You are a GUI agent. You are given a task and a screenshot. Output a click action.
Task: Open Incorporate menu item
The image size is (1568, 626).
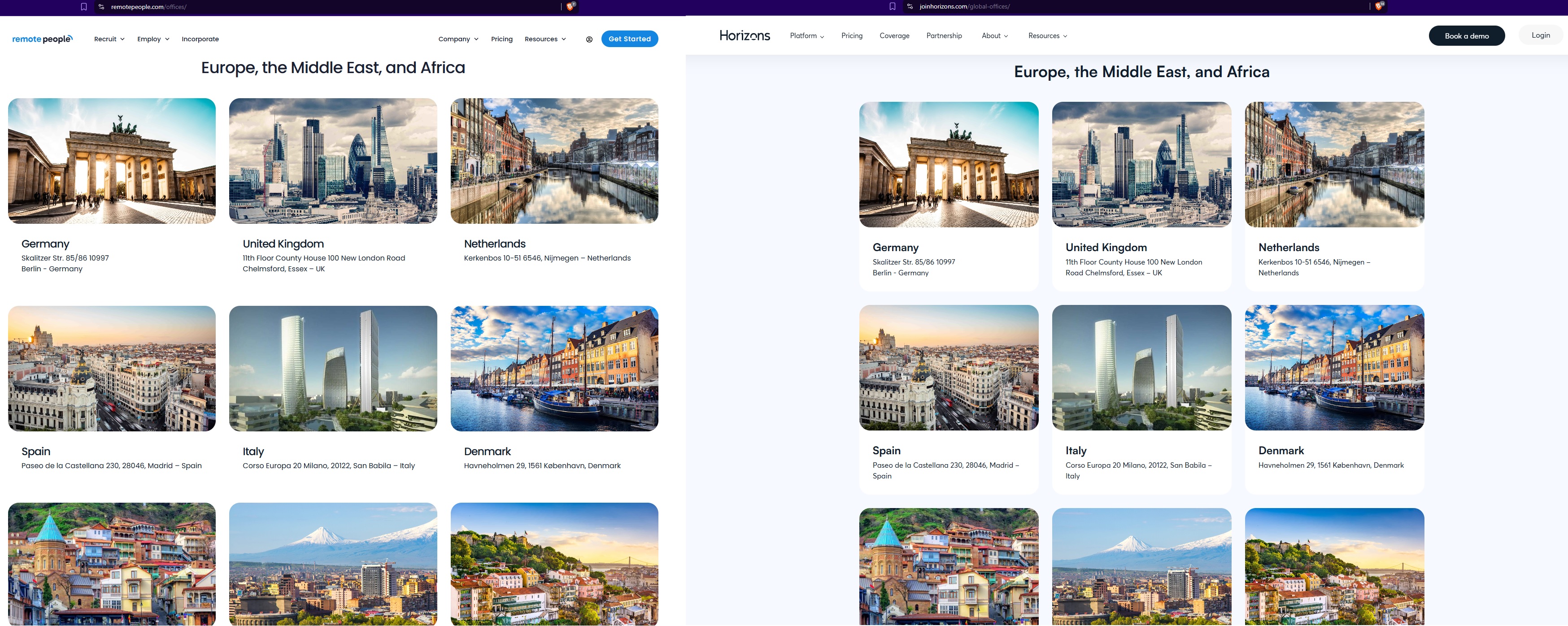[x=200, y=39]
